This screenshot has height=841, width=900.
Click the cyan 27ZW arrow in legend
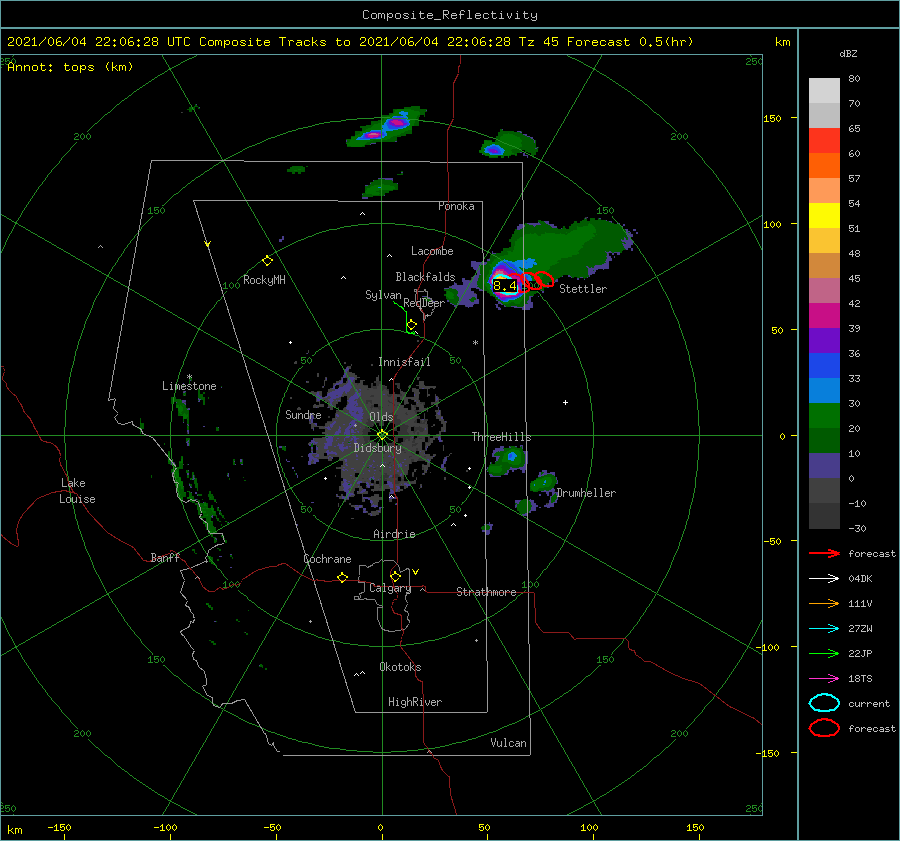[824, 629]
